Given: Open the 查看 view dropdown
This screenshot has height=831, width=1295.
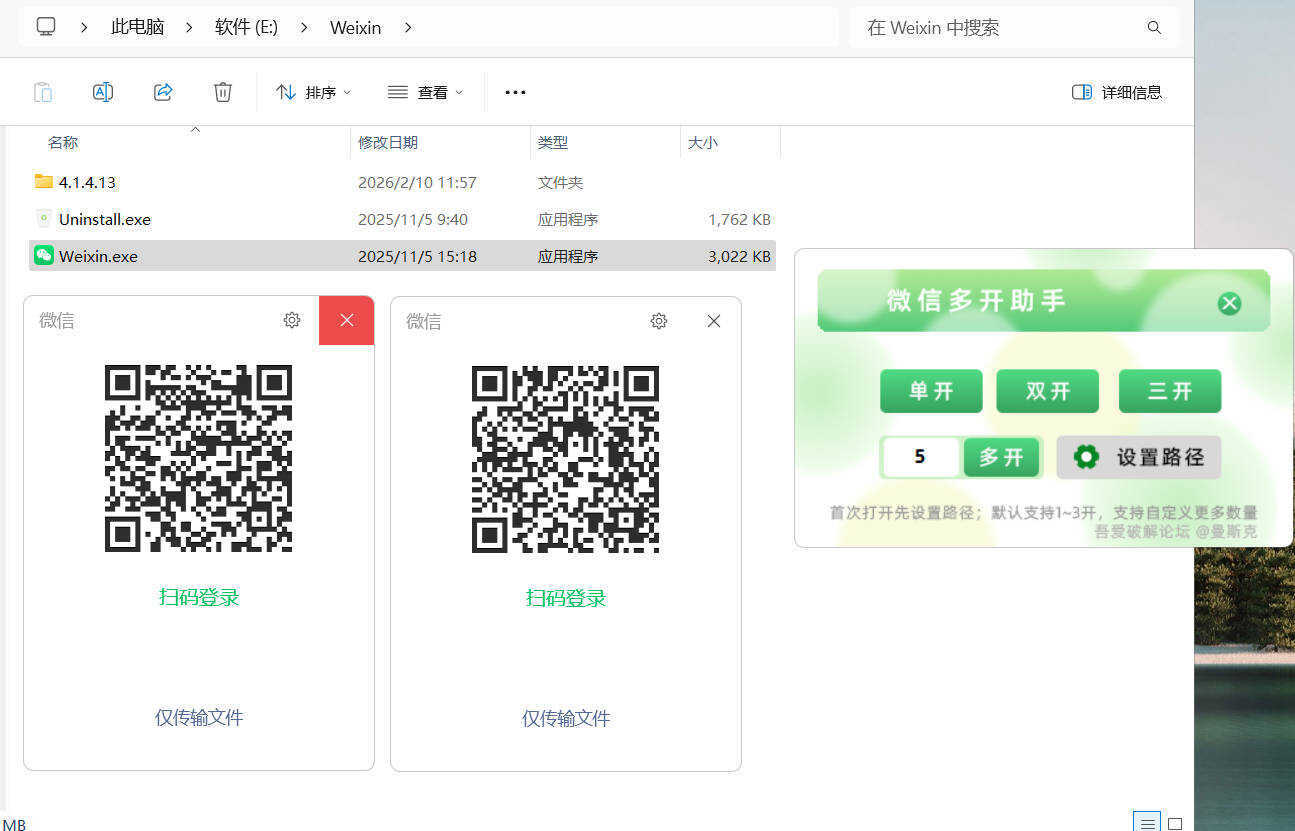Looking at the screenshot, I should [x=425, y=92].
